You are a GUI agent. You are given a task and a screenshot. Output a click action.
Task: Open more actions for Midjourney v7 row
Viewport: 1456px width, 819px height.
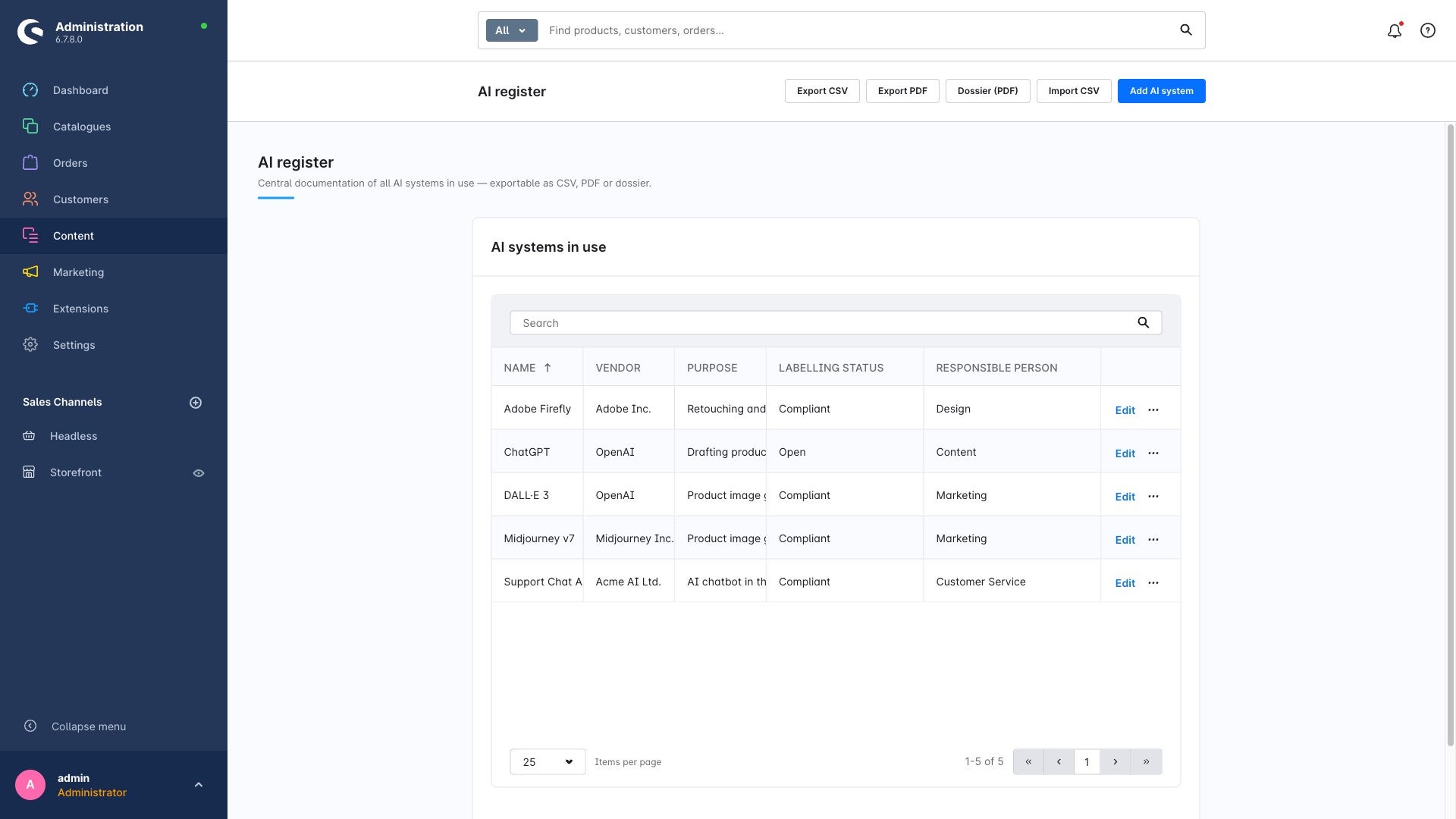(1153, 539)
